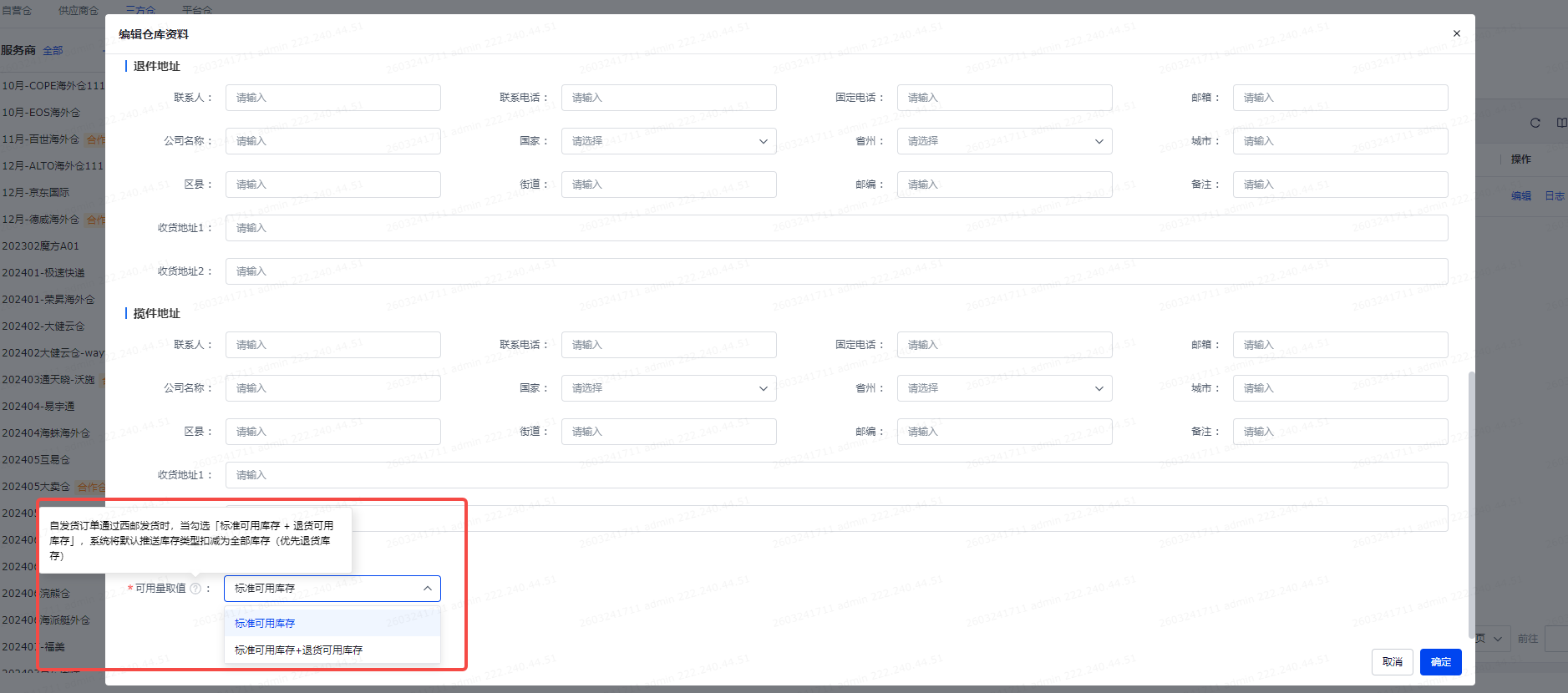Focus the 区县 field in 退件地址
The height and width of the screenshot is (693, 1568).
332,185
